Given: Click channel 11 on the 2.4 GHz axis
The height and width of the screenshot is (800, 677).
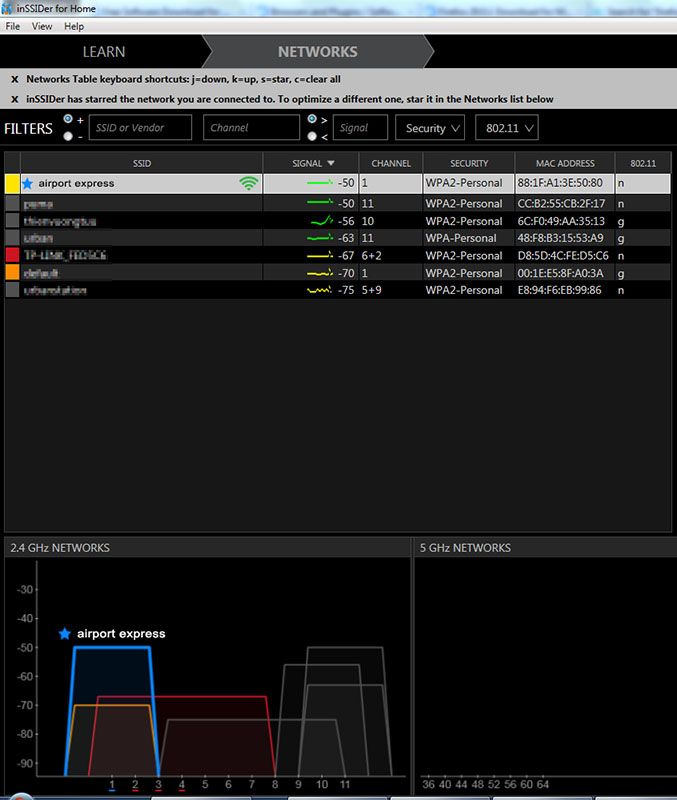Looking at the screenshot, I should 345,784.
